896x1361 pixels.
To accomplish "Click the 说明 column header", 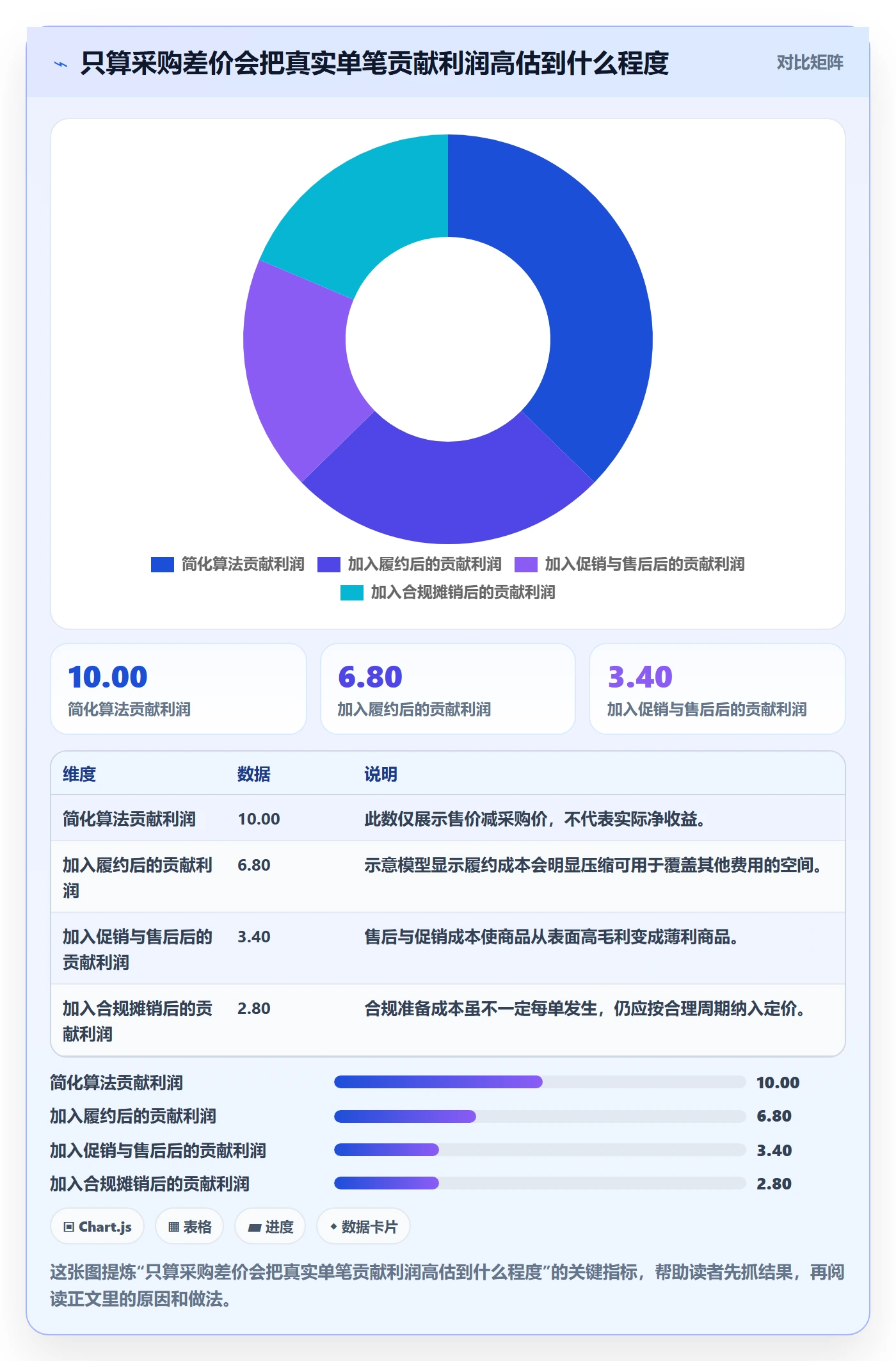I will (381, 774).
